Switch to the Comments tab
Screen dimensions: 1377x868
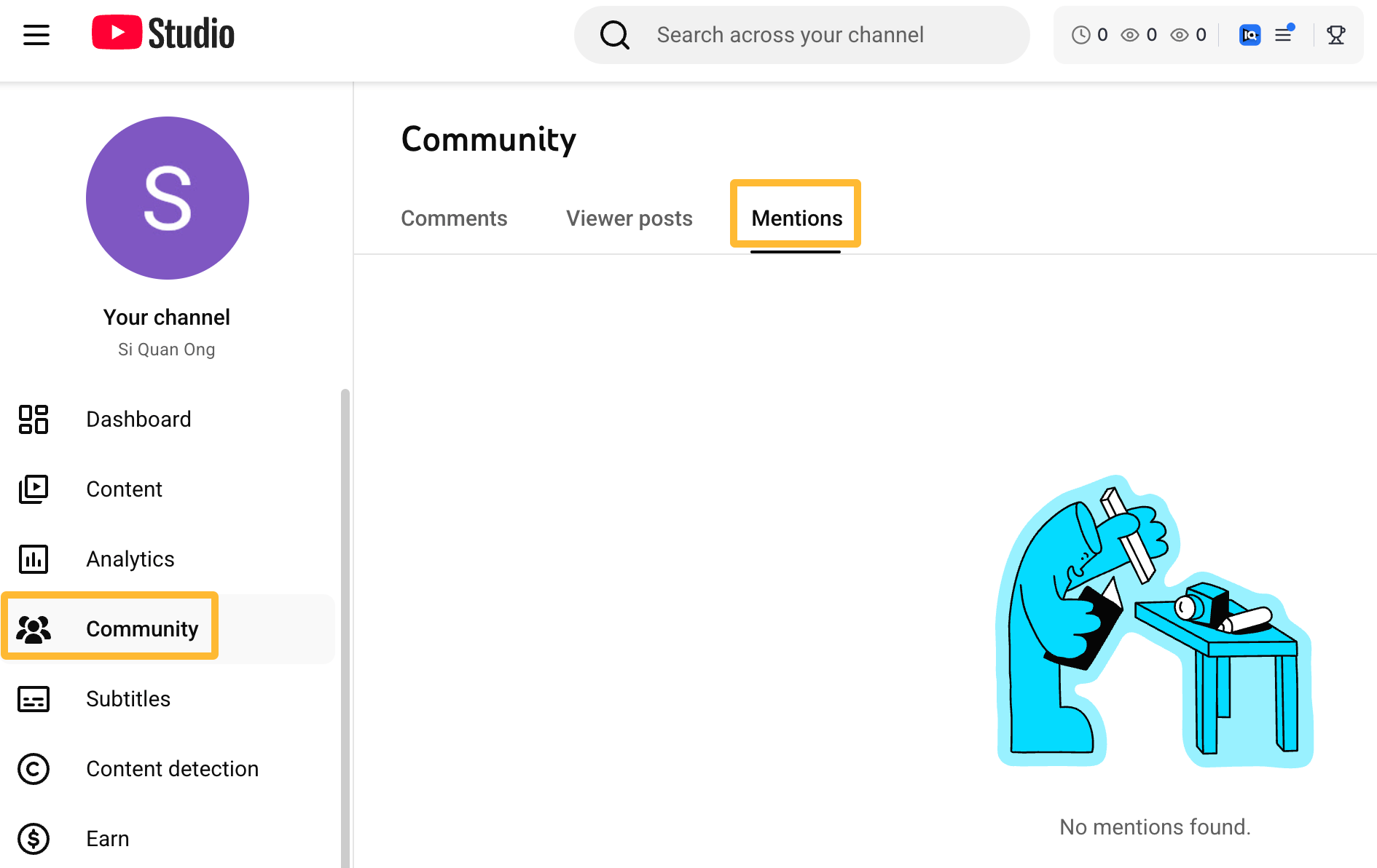454,218
